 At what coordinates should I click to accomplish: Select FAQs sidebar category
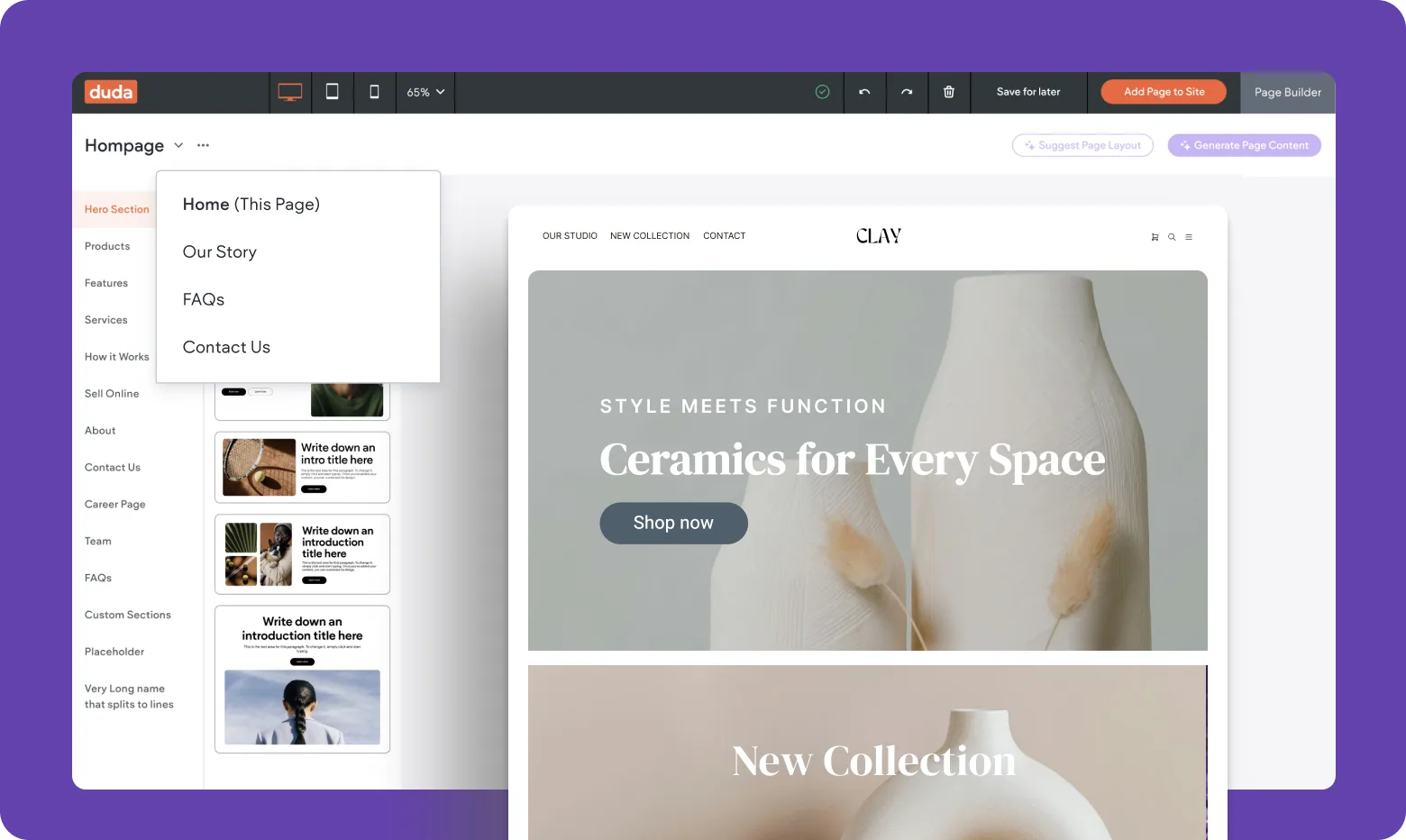coord(98,579)
